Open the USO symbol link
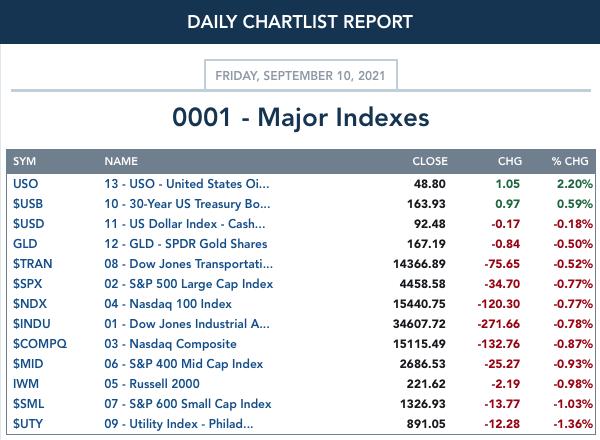The image size is (600, 440). 25,184
